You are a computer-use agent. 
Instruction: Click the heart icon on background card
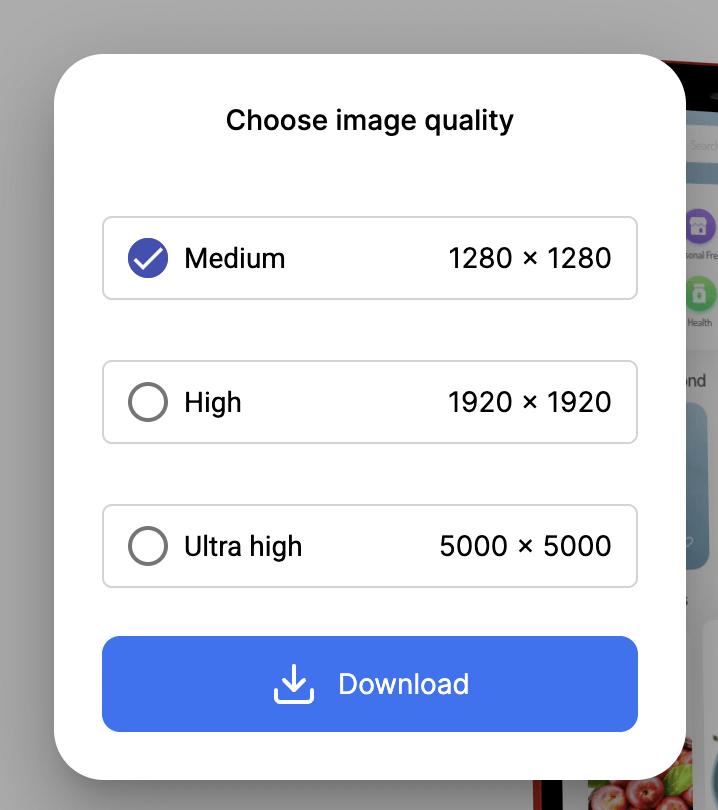(690, 543)
